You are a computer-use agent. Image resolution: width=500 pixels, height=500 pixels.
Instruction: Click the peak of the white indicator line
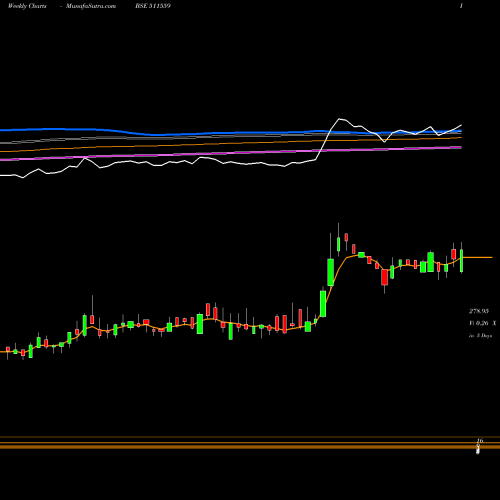tap(339, 119)
